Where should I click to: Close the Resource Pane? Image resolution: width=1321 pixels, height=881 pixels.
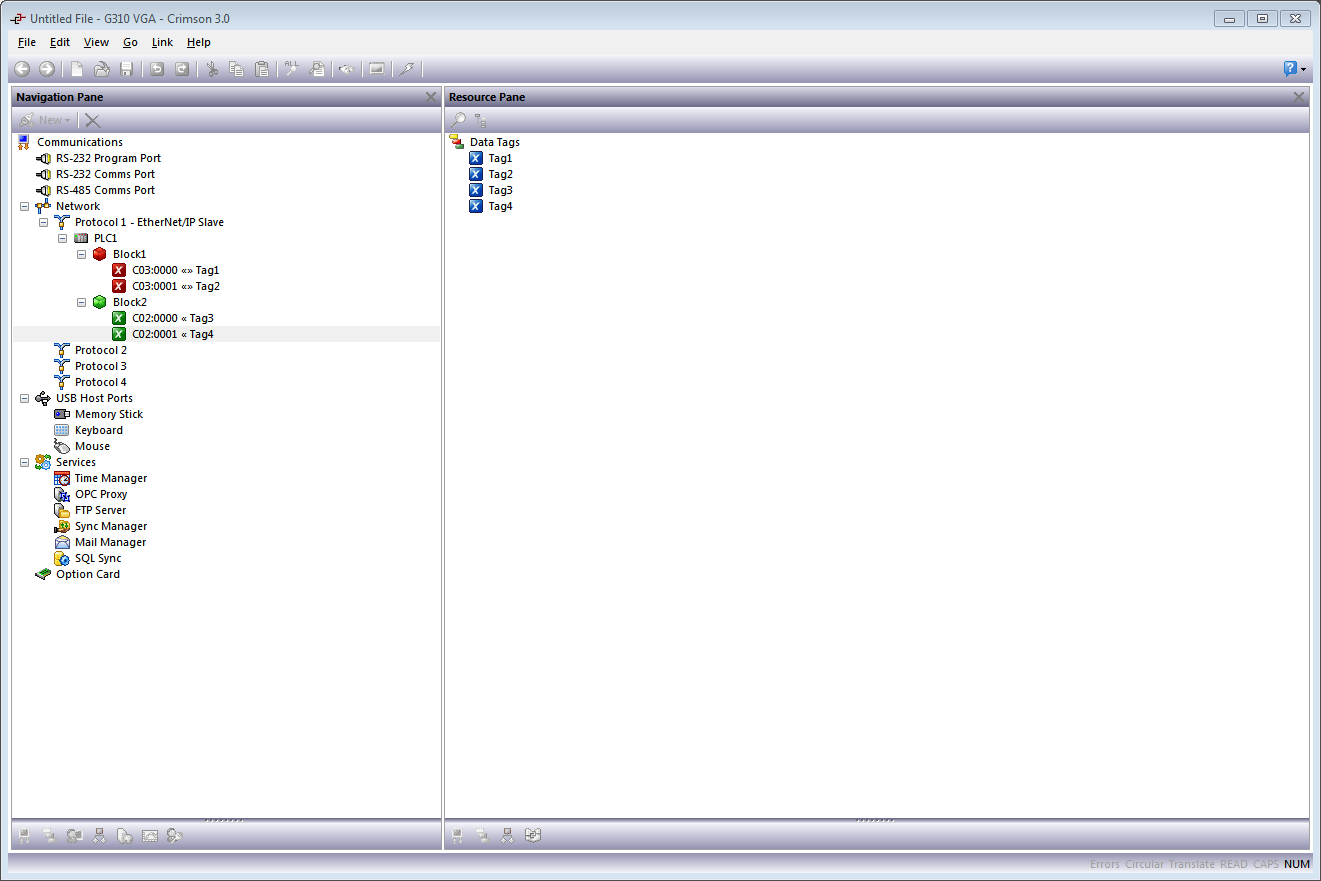1299,97
